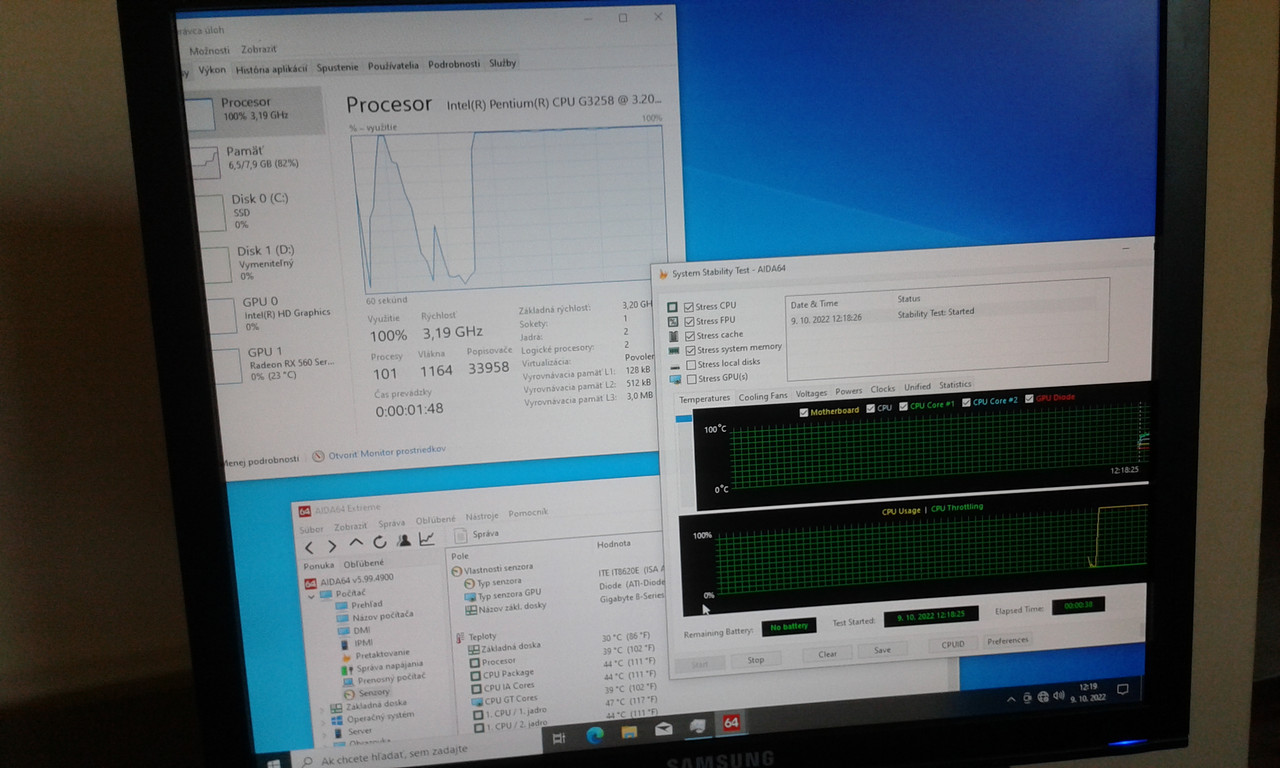The width and height of the screenshot is (1280, 768).
Task: Switch to História aplikácií tab
Action: pyautogui.click(x=271, y=70)
